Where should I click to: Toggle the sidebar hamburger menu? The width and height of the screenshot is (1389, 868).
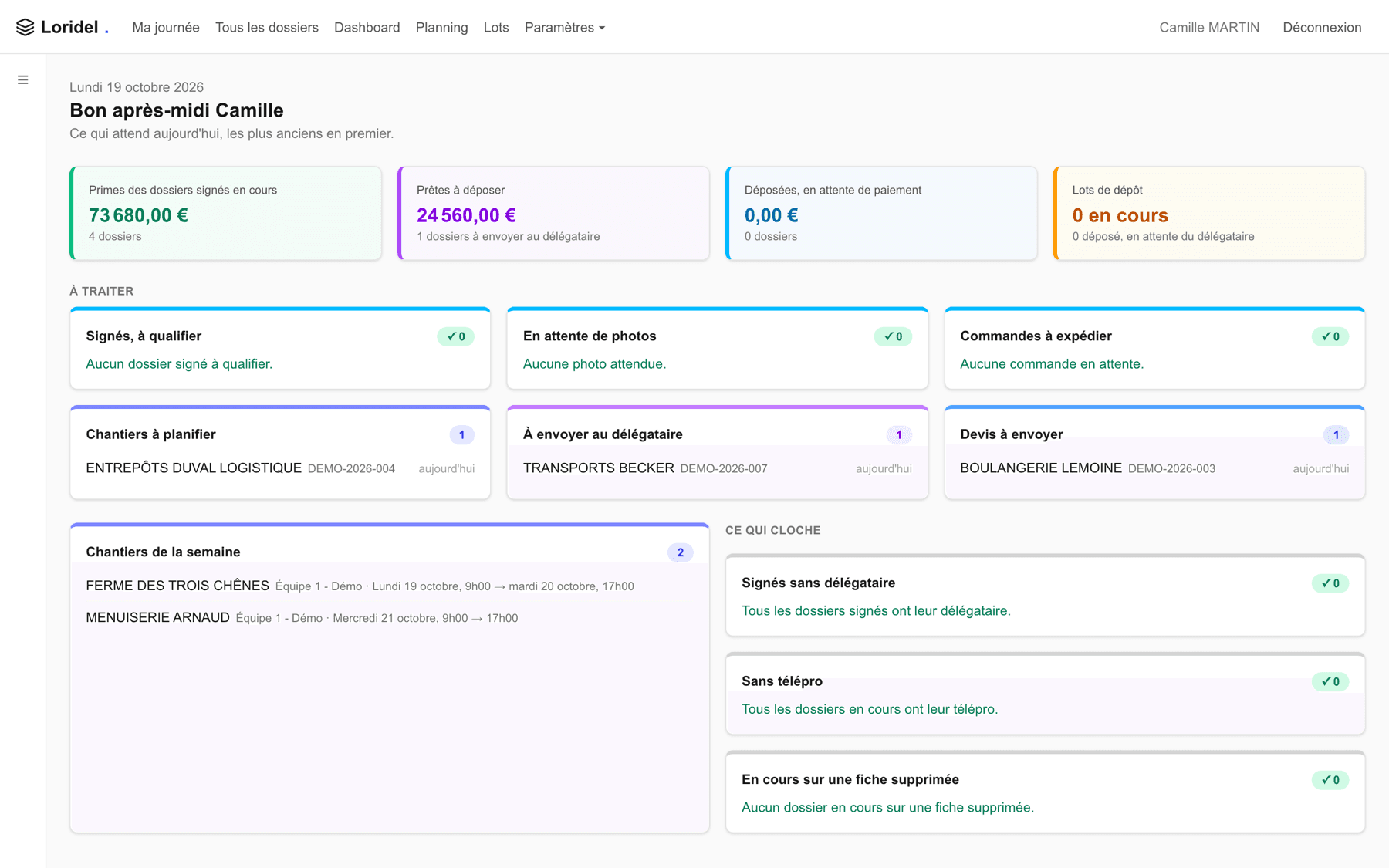click(23, 79)
